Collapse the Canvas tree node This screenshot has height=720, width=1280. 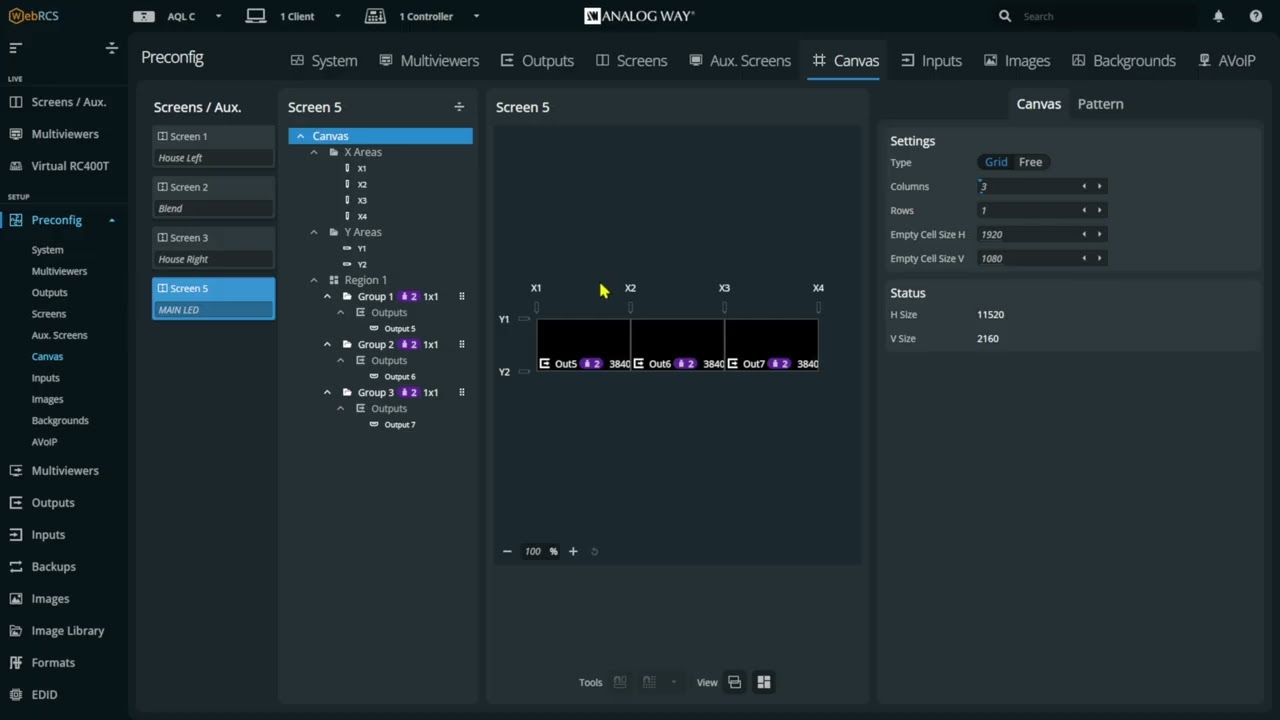click(300, 136)
